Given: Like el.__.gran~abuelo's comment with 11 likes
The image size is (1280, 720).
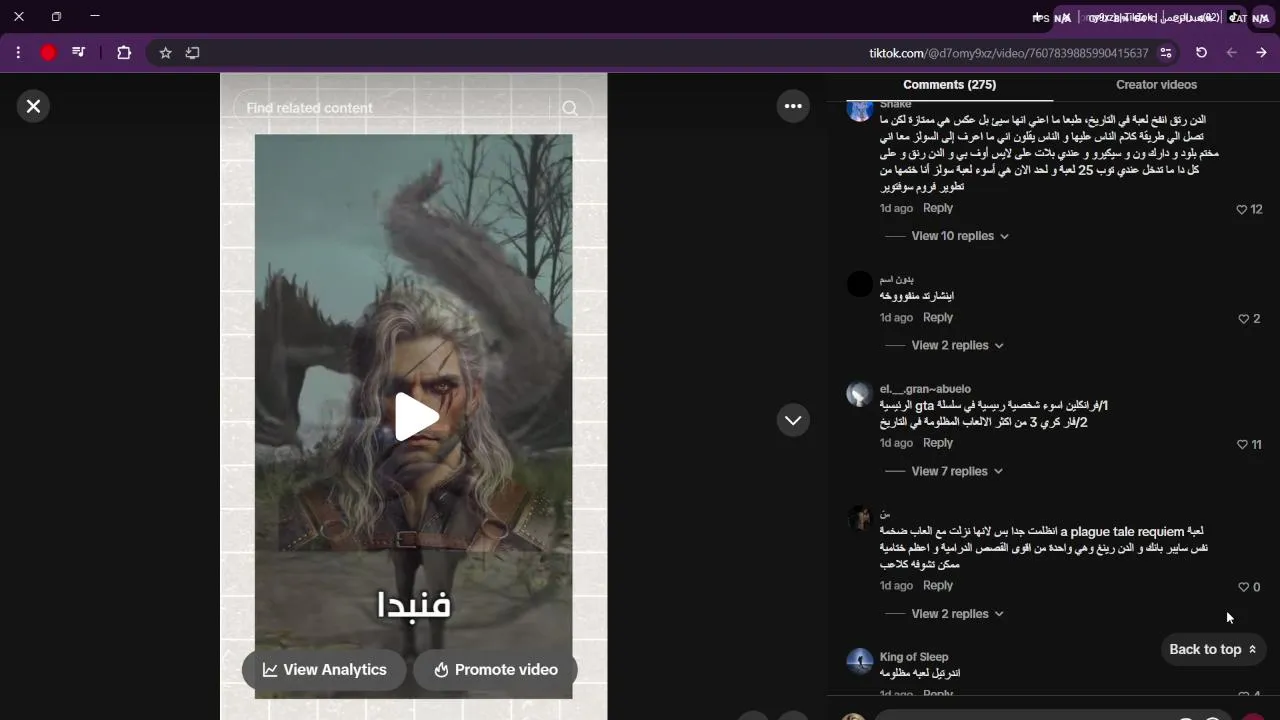Looking at the screenshot, I should 1242,445.
